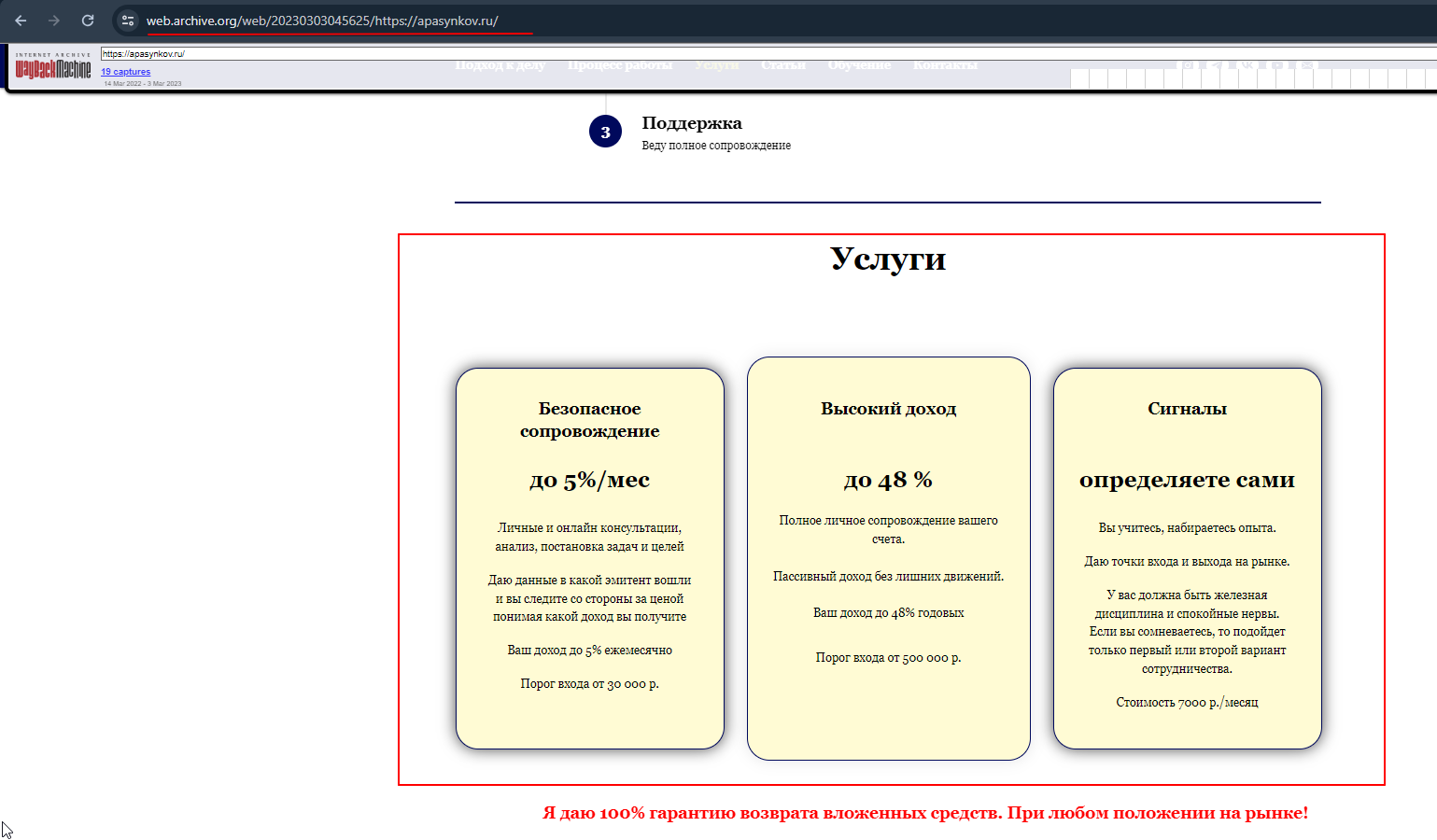Select the Безопасное сопровождение card title

590,420
